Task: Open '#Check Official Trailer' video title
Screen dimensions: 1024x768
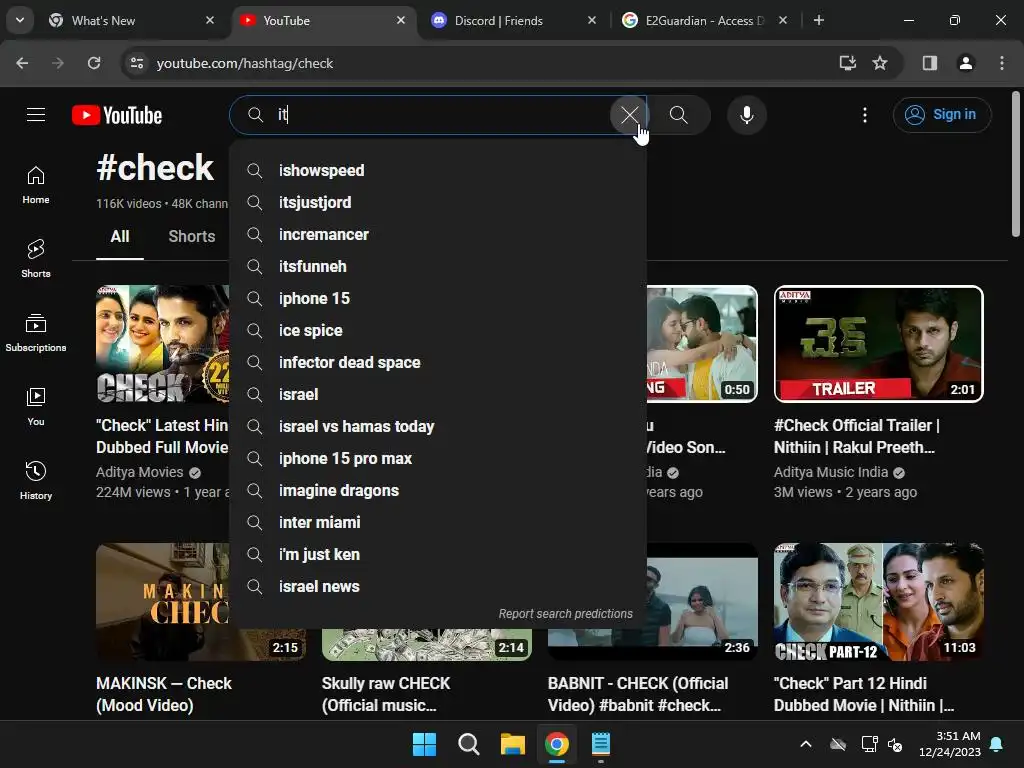Action: pos(857,436)
